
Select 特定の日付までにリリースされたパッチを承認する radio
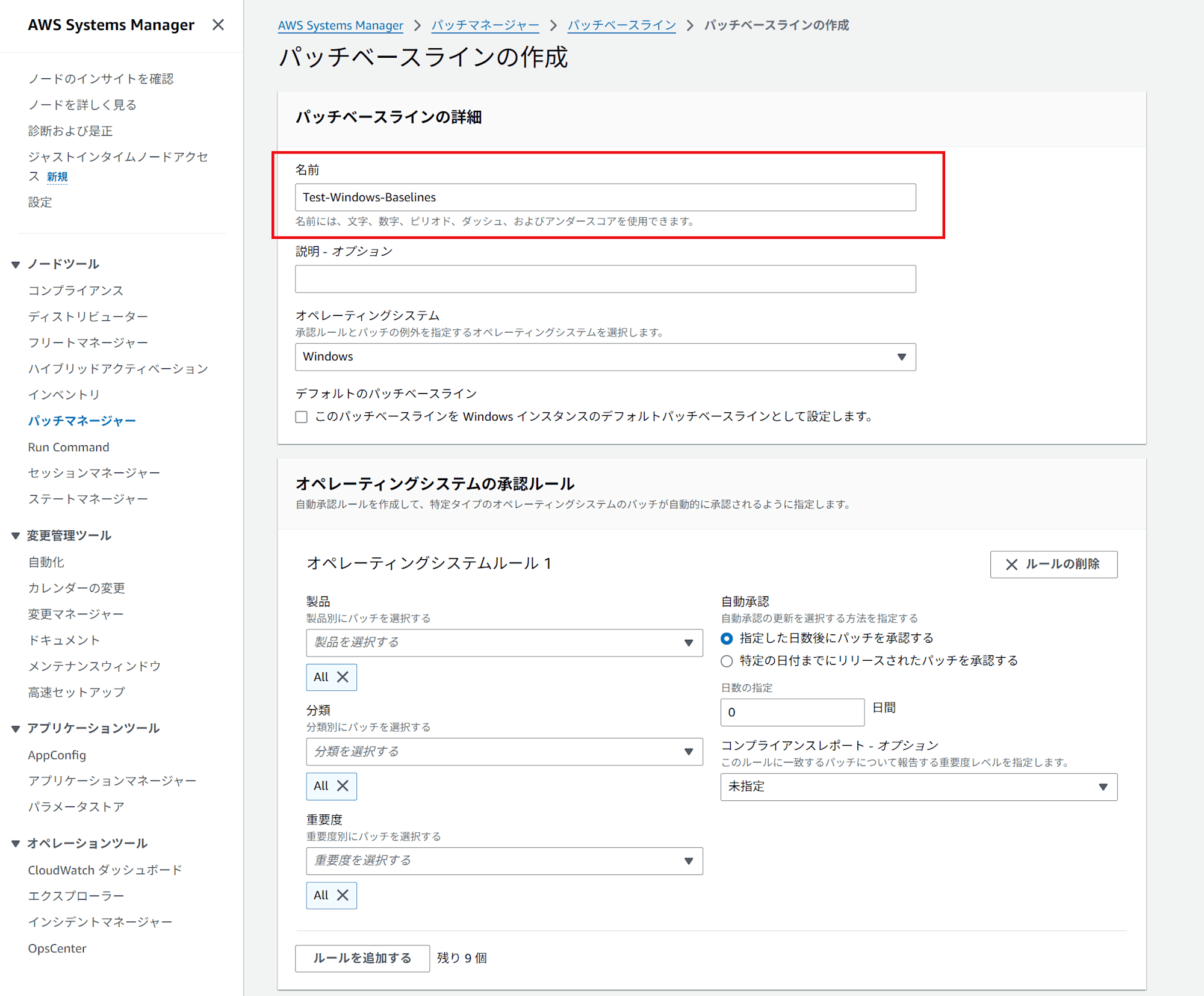click(727, 661)
